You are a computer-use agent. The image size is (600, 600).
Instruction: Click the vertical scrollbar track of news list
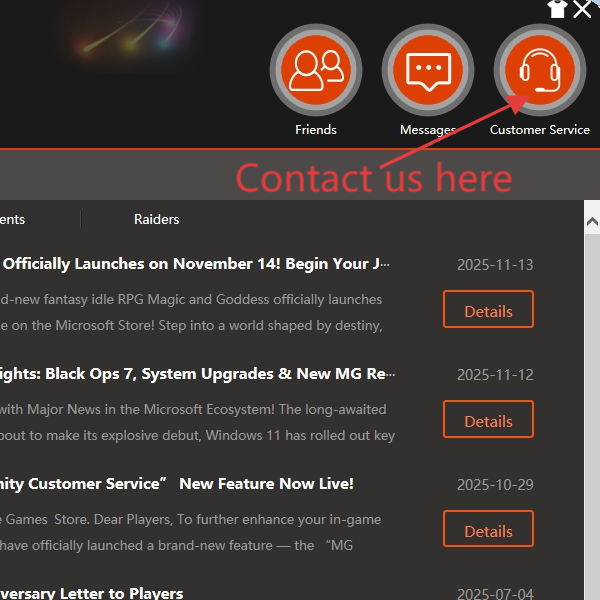pos(592,420)
